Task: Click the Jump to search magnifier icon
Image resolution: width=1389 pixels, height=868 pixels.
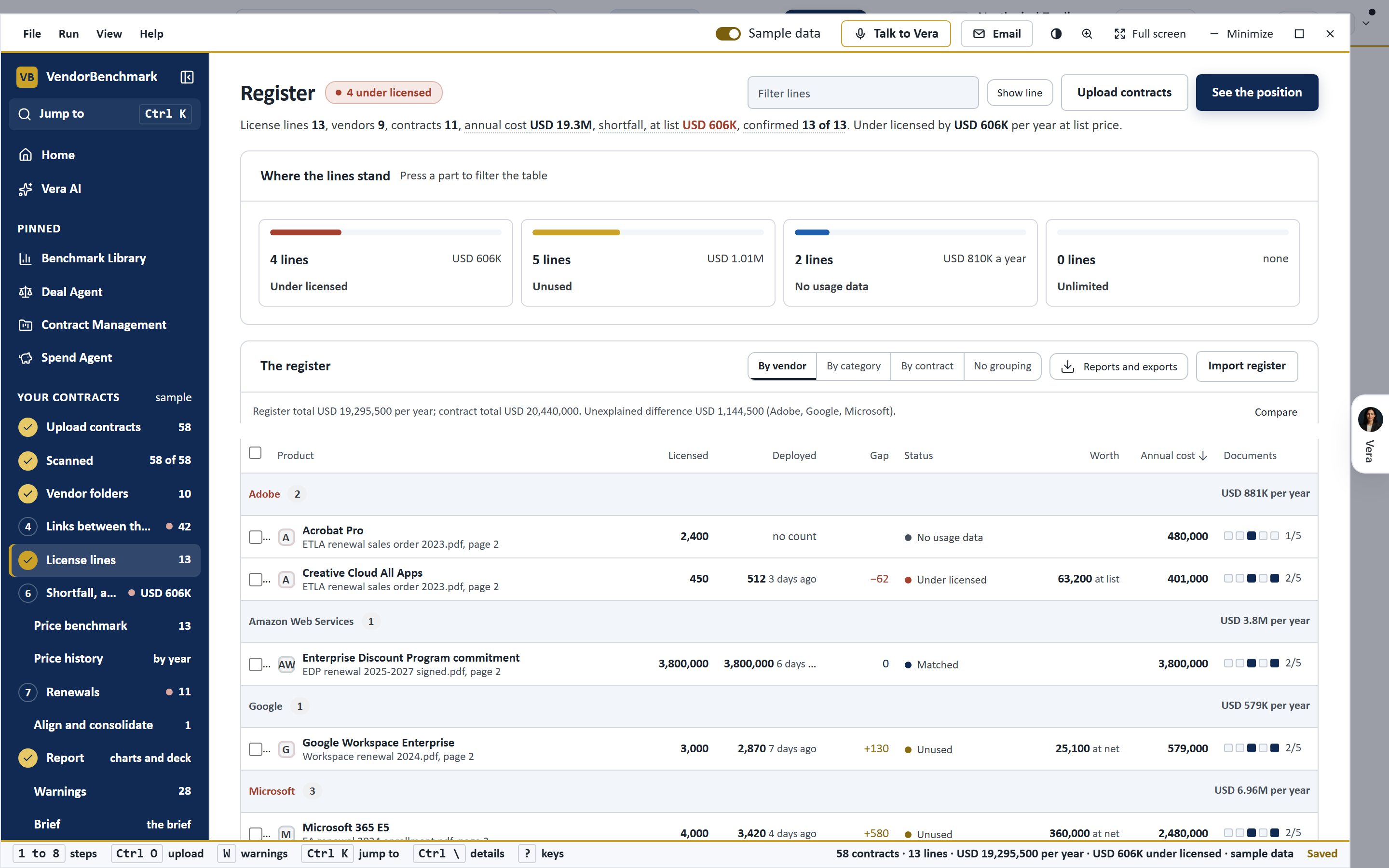Action: coord(24,114)
